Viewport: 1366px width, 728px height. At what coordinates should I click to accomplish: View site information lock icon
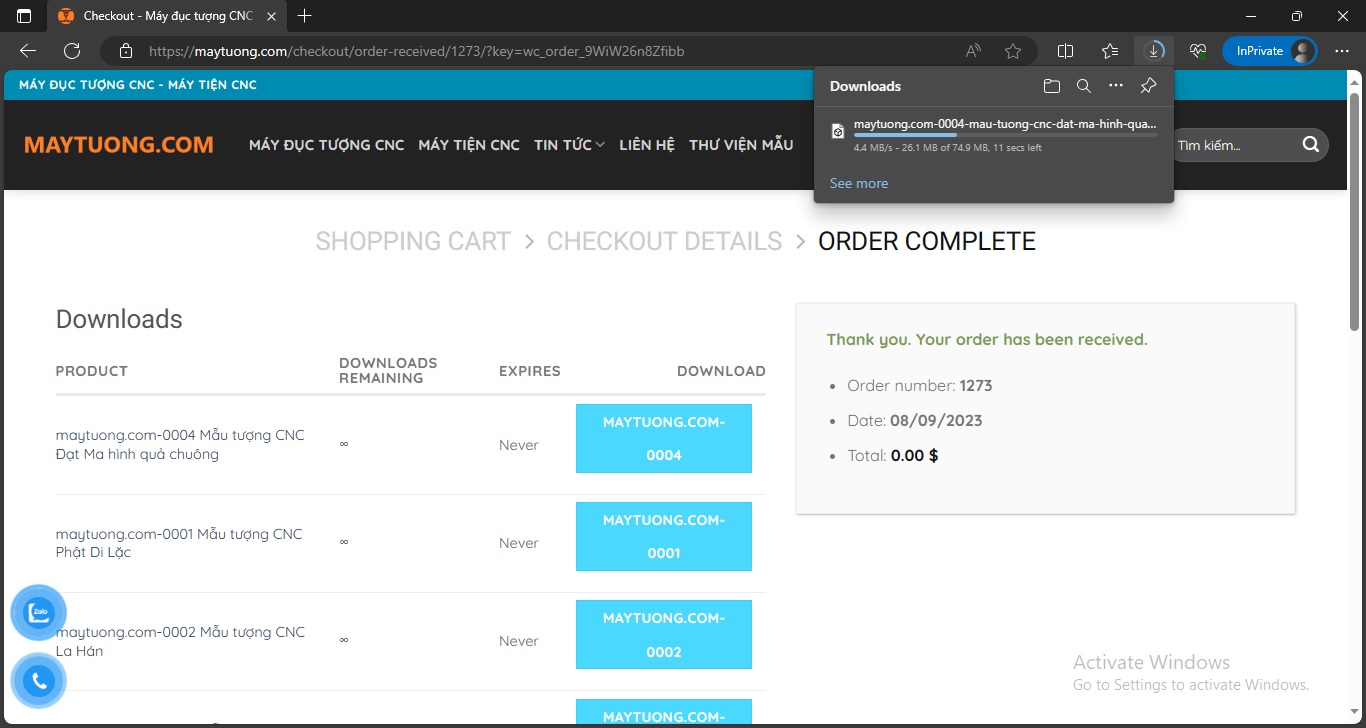125,51
